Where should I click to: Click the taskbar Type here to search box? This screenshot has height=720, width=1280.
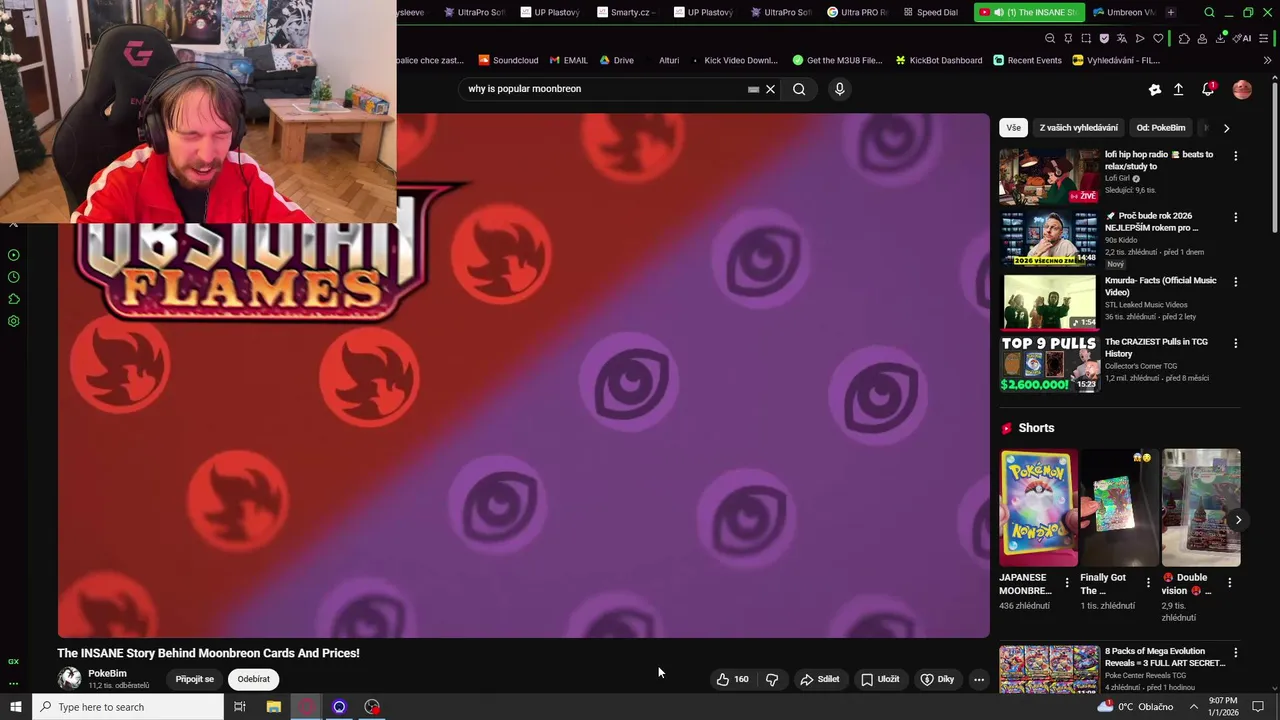coord(128,707)
